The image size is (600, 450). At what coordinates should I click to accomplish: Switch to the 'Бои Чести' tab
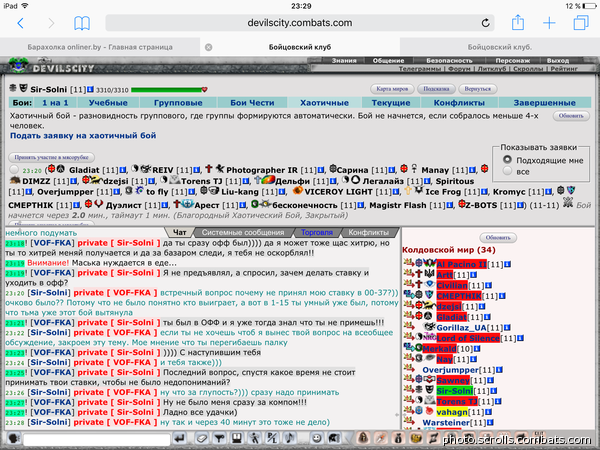(252, 103)
